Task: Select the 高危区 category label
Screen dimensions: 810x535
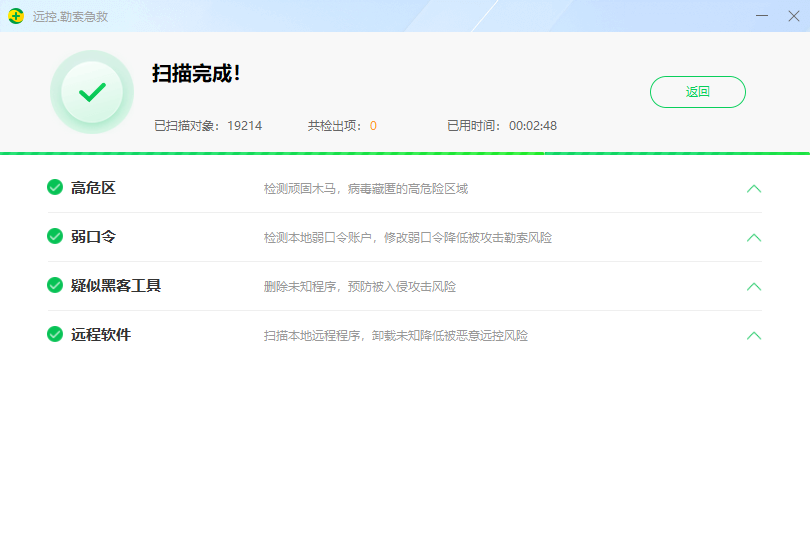Action: coord(93,188)
